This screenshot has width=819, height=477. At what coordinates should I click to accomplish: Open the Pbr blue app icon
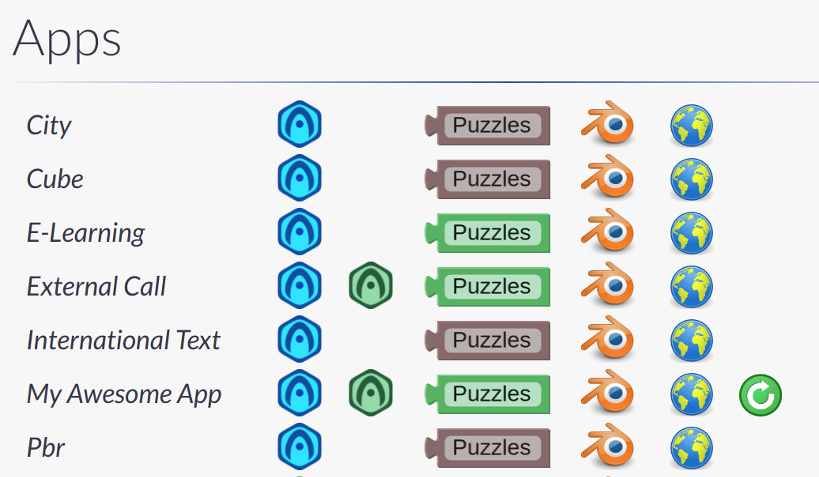coord(299,447)
